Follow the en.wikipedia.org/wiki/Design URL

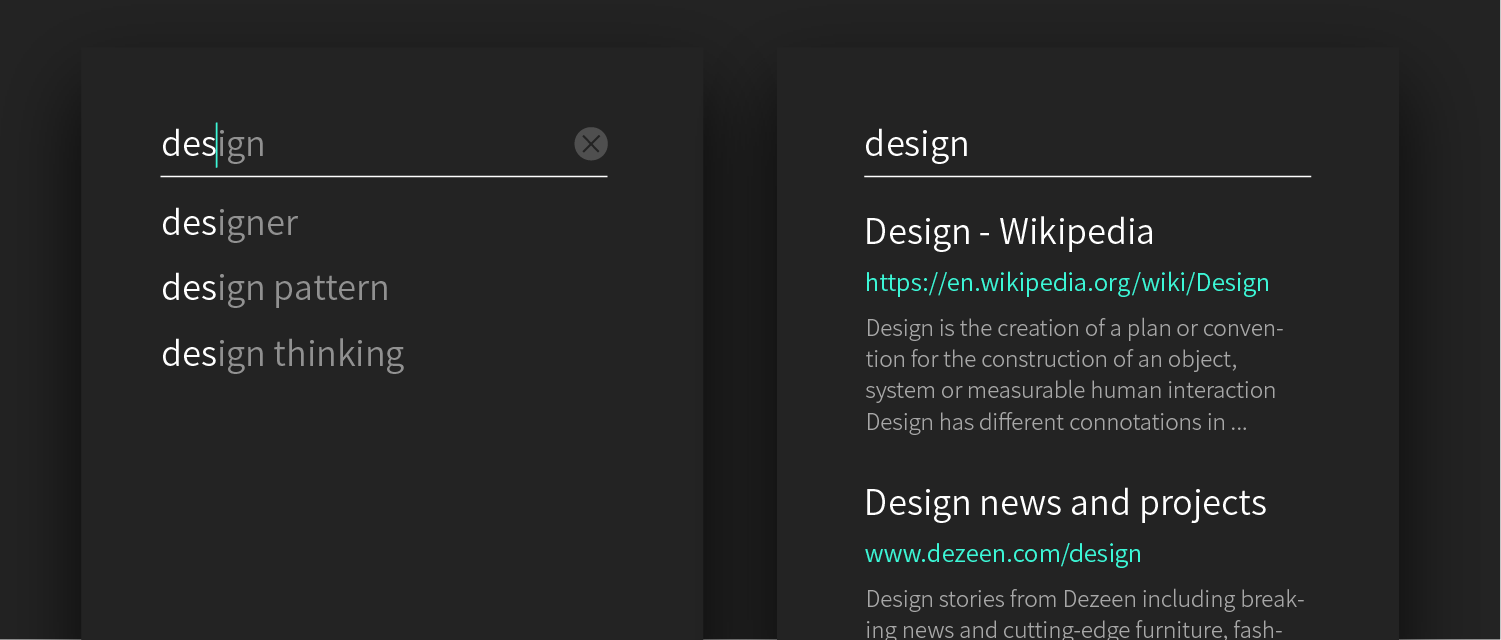pyautogui.click(x=1067, y=283)
